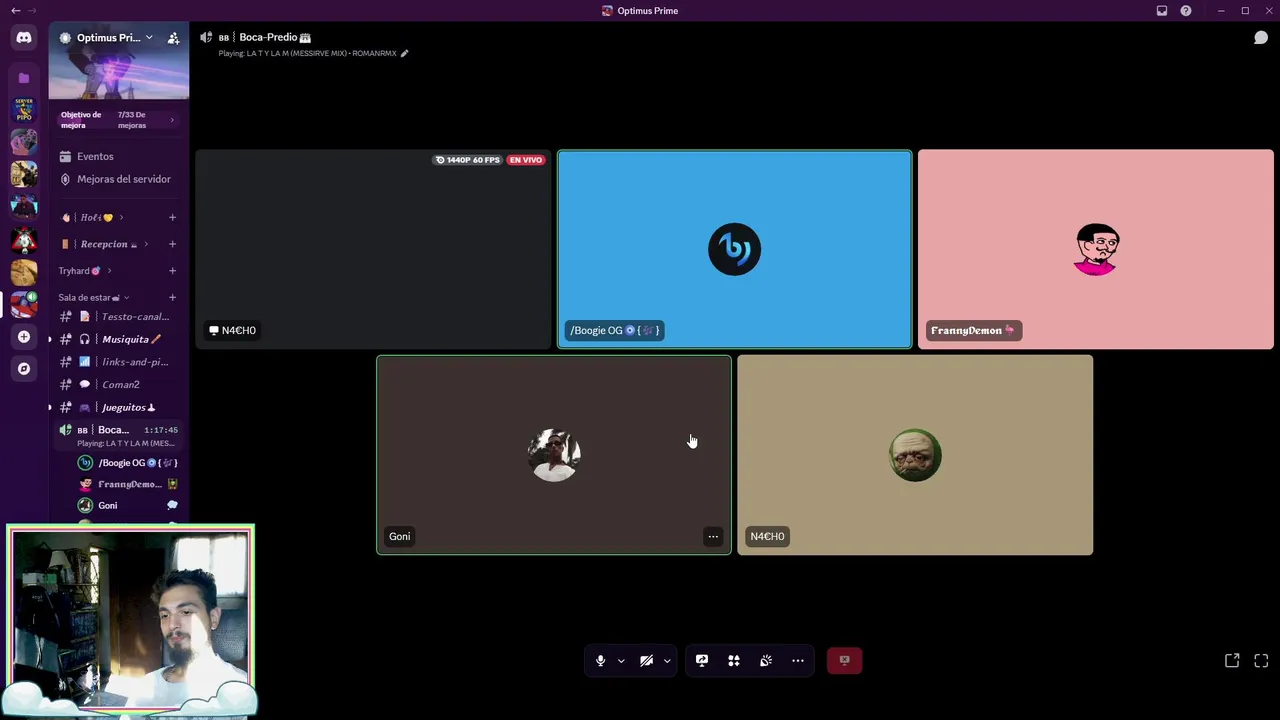Open microphone input options arrow
Screen dimensions: 1280x720
pyautogui.click(x=621, y=661)
